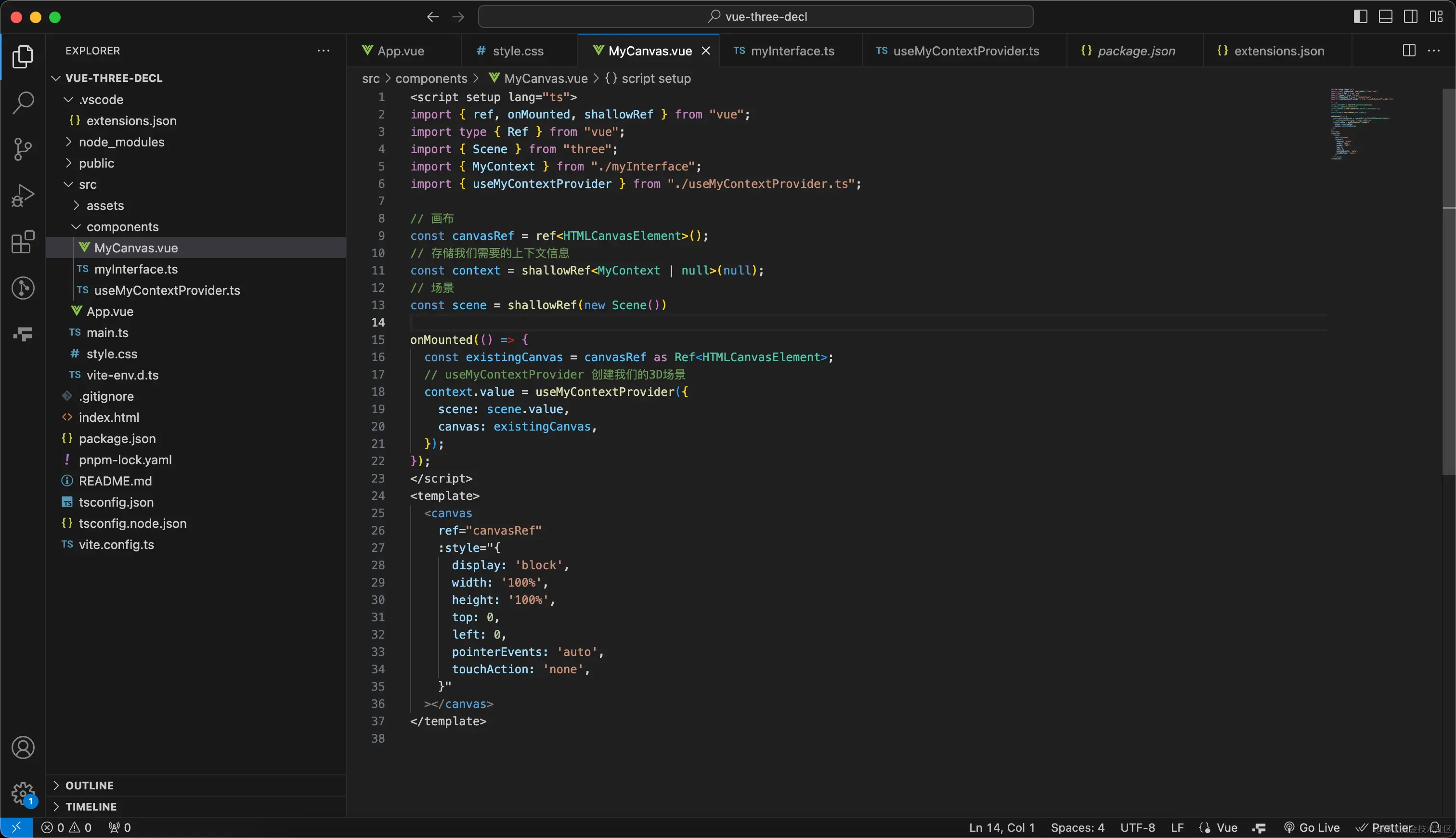Open the Extensions view
The height and width of the screenshot is (838, 1456).
point(23,242)
